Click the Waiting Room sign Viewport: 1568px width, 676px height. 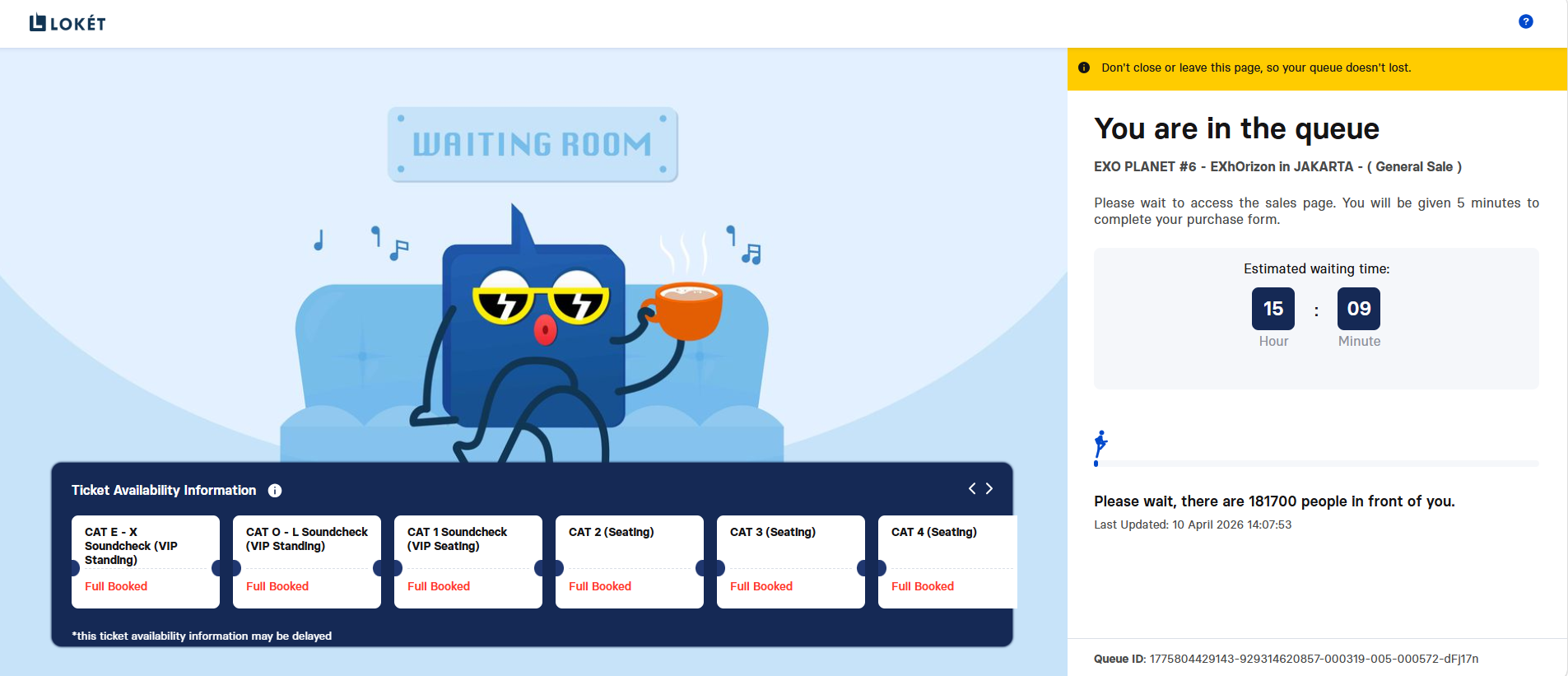click(x=533, y=144)
